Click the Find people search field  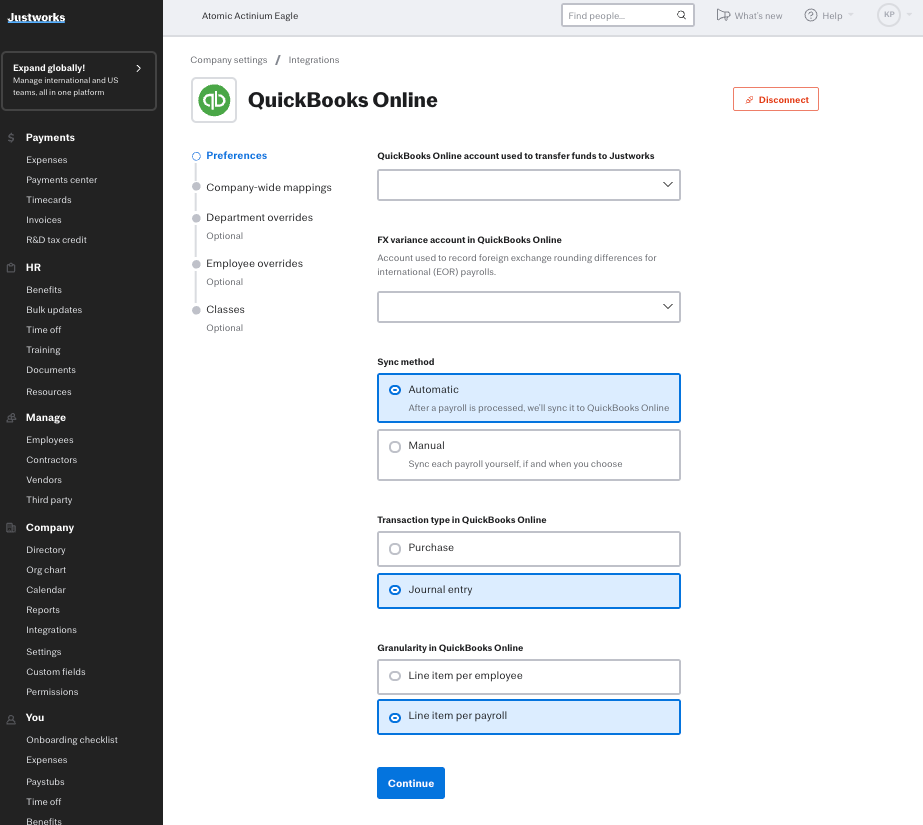coord(617,16)
